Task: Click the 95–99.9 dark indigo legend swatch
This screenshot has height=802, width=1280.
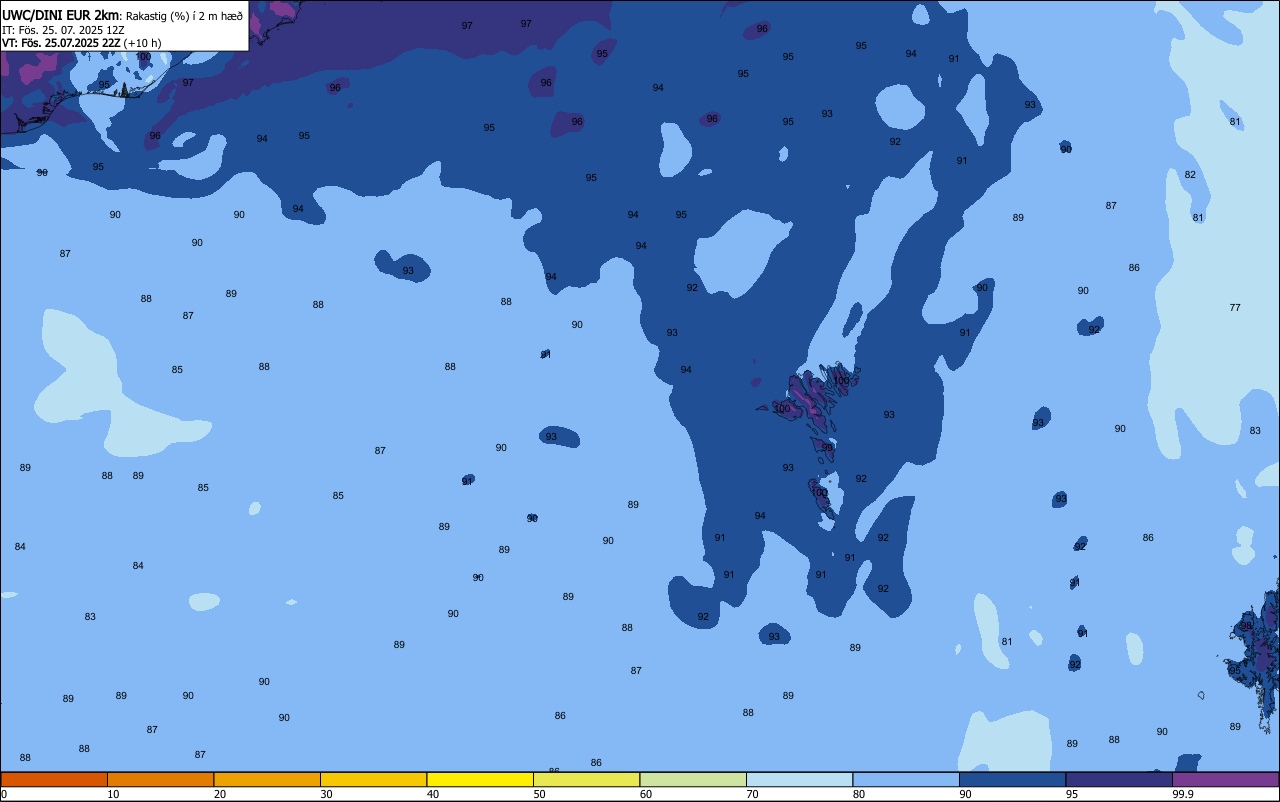Action: [x=1119, y=779]
